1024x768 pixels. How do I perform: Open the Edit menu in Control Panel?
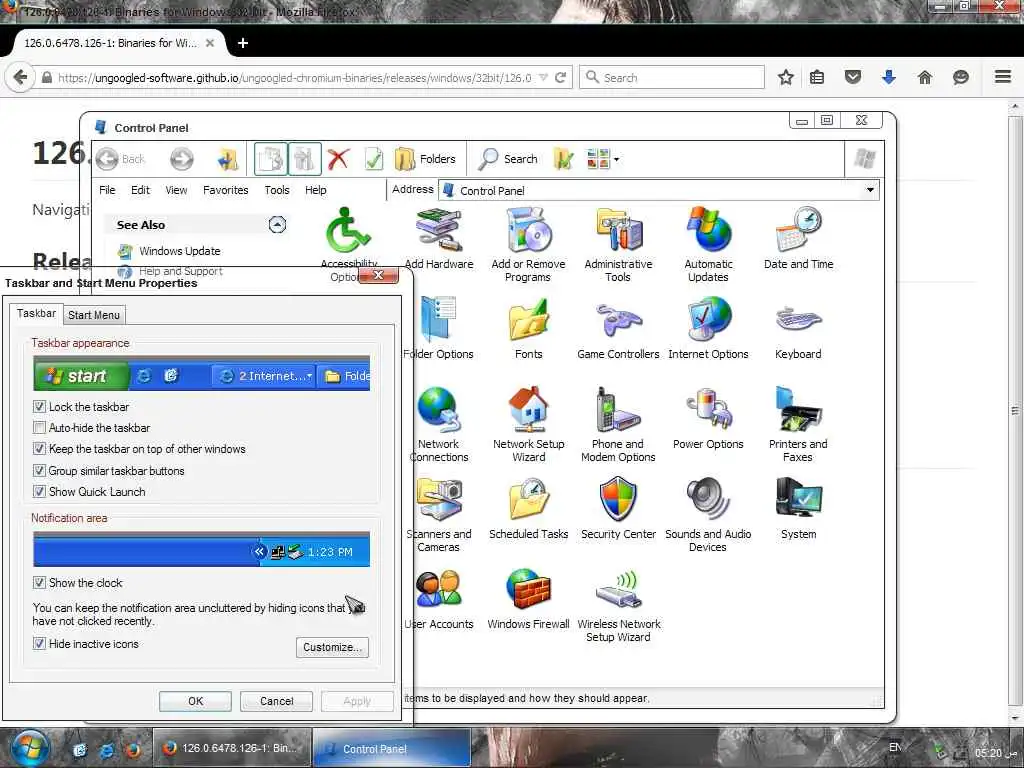(x=140, y=190)
